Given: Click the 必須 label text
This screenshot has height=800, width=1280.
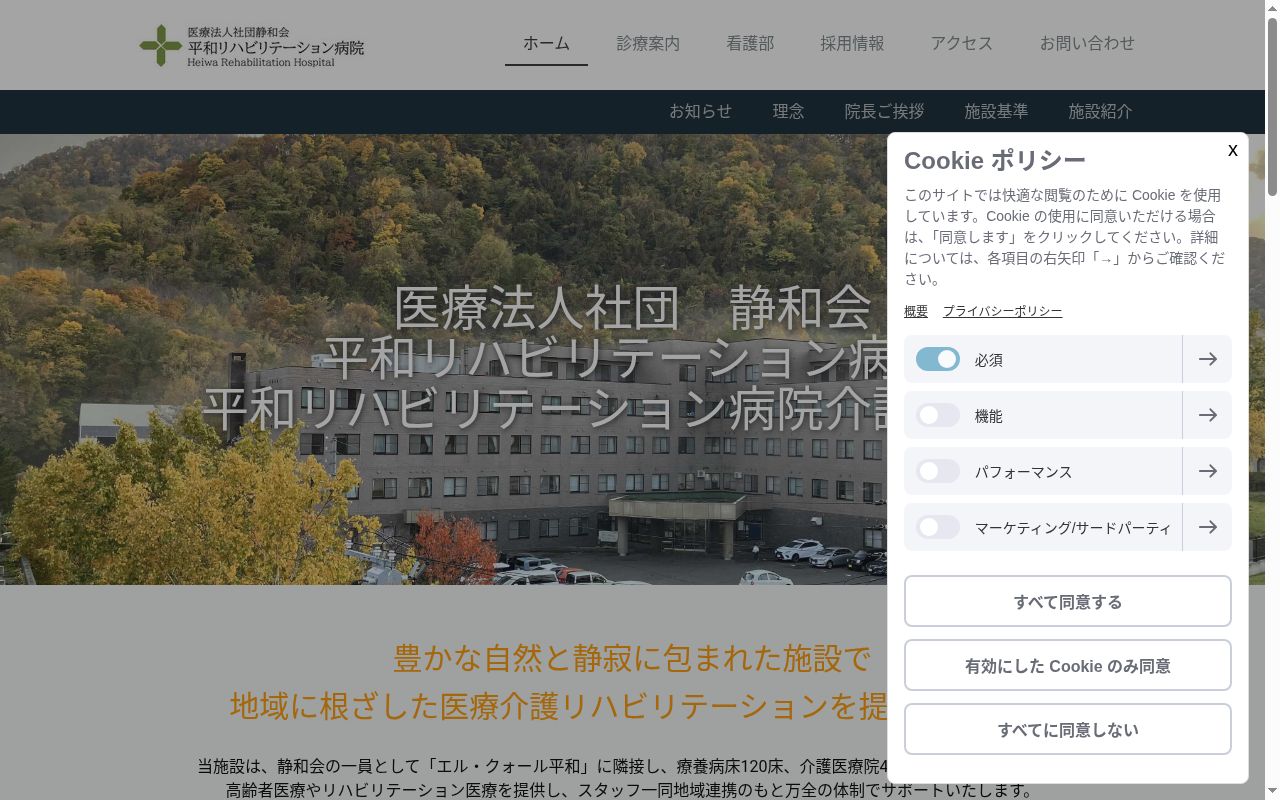Looking at the screenshot, I should tap(989, 360).
